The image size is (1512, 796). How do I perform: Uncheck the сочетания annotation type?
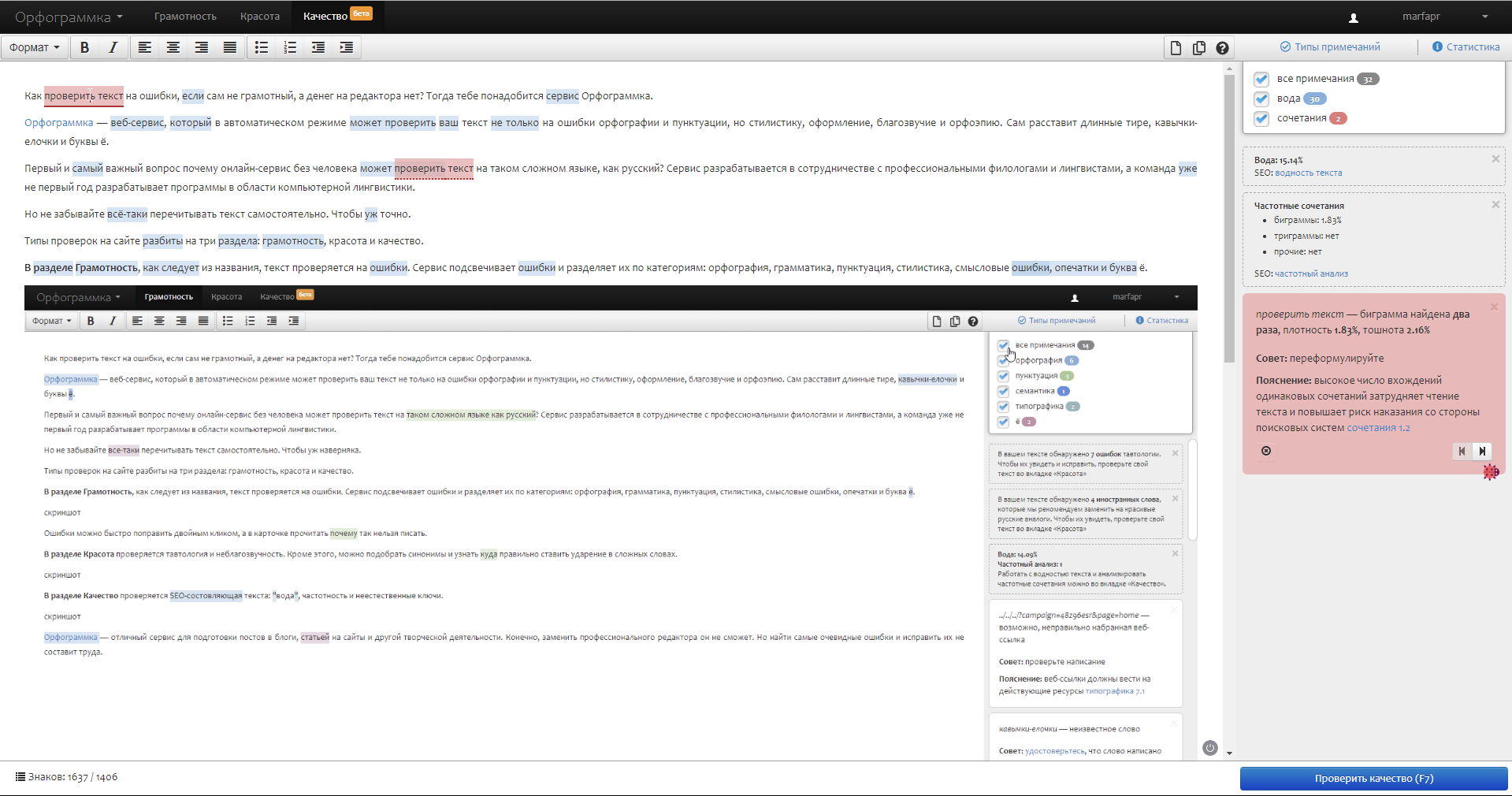click(1261, 118)
